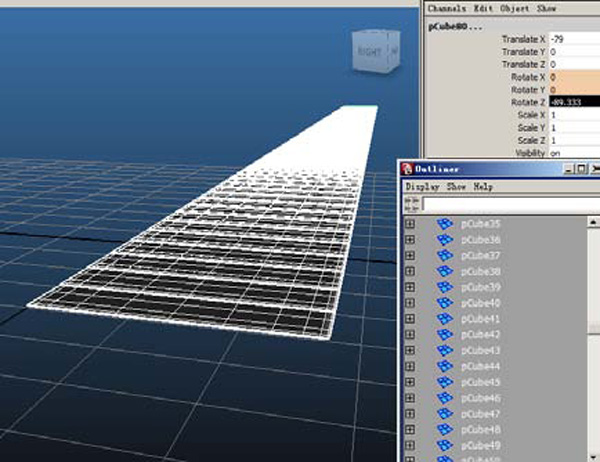Image resolution: width=600 pixels, height=462 pixels.
Task: Click the mesh icon beside pCube39
Action: (x=445, y=287)
